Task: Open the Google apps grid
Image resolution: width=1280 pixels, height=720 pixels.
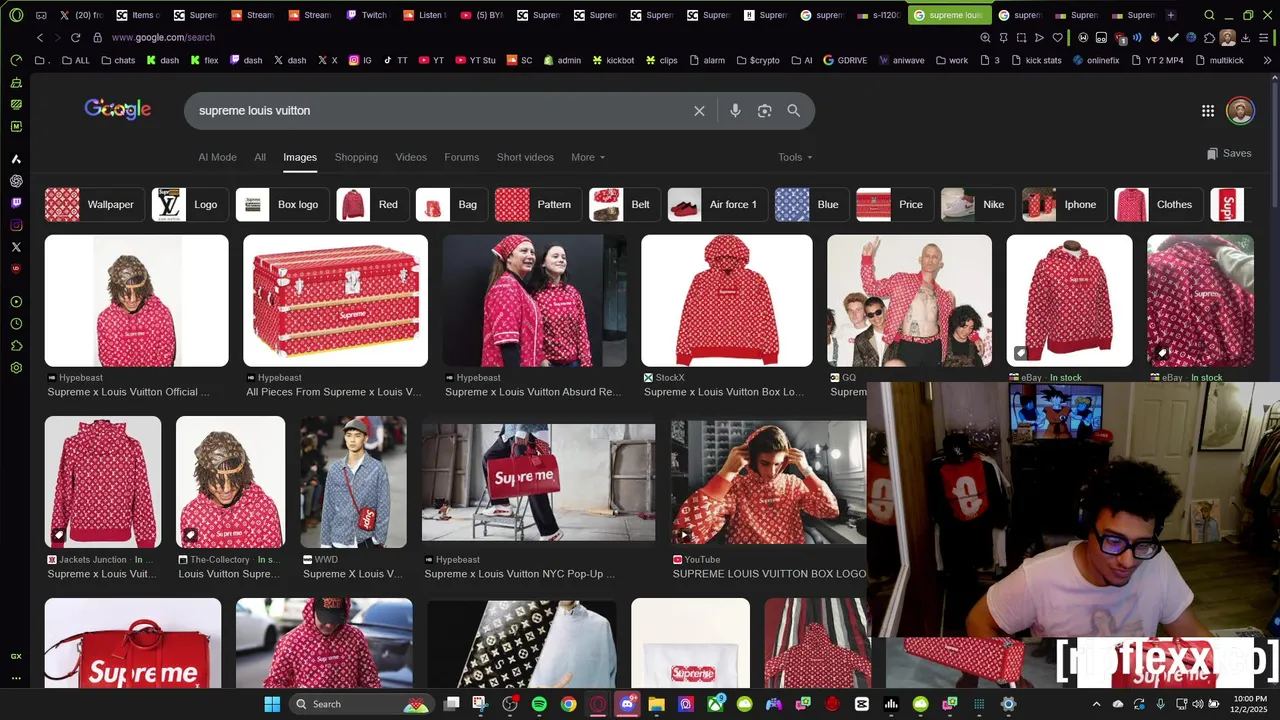Action: pyautogui.click(x=1208, y=111)
